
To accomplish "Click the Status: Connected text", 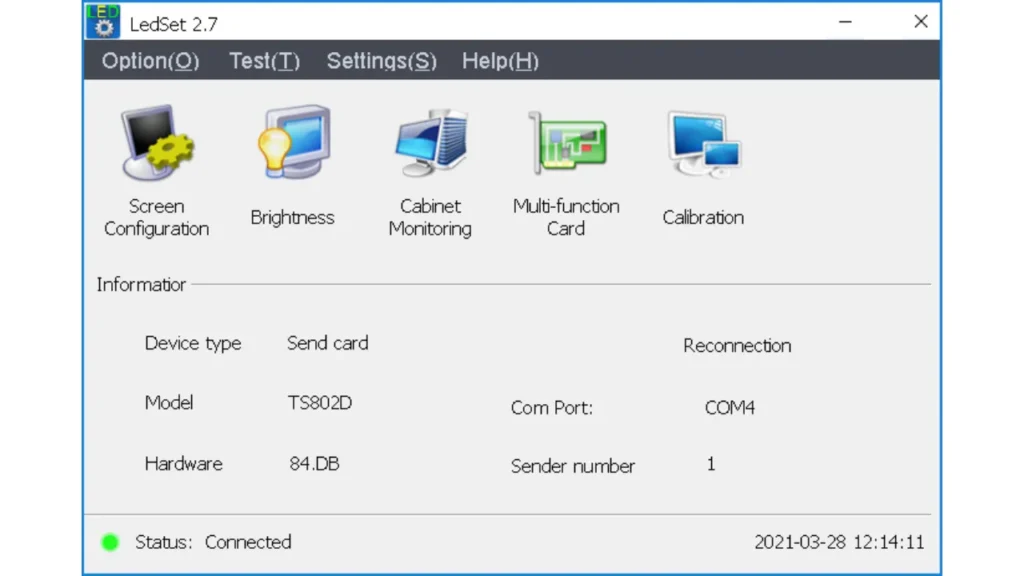I will click(213, 542).
